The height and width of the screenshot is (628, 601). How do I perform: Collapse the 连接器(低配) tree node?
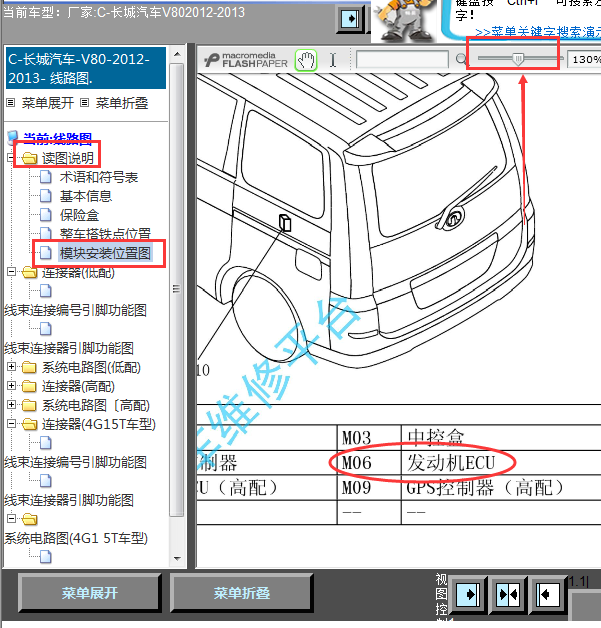tap(11, 272)
